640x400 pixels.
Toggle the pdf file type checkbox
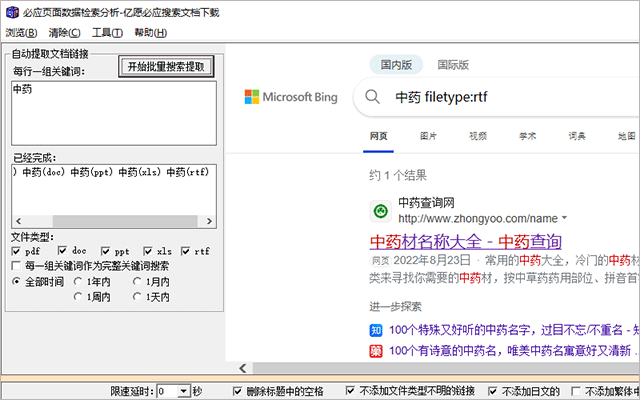point(16,251)
